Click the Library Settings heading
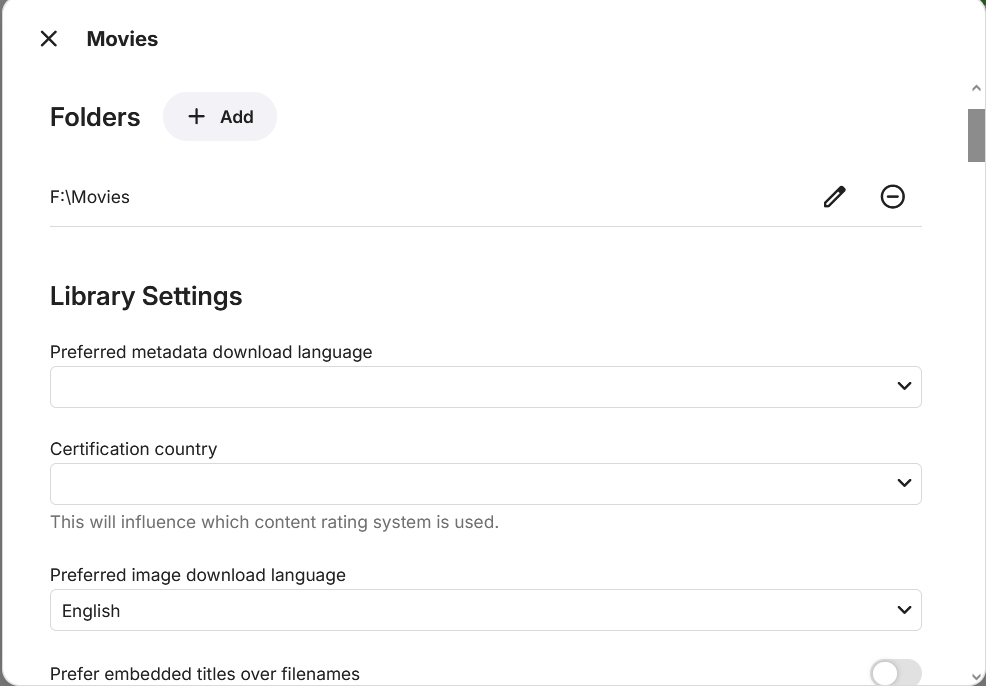The height and width of the screenshot is (686, 986). [x=146, y=296]
